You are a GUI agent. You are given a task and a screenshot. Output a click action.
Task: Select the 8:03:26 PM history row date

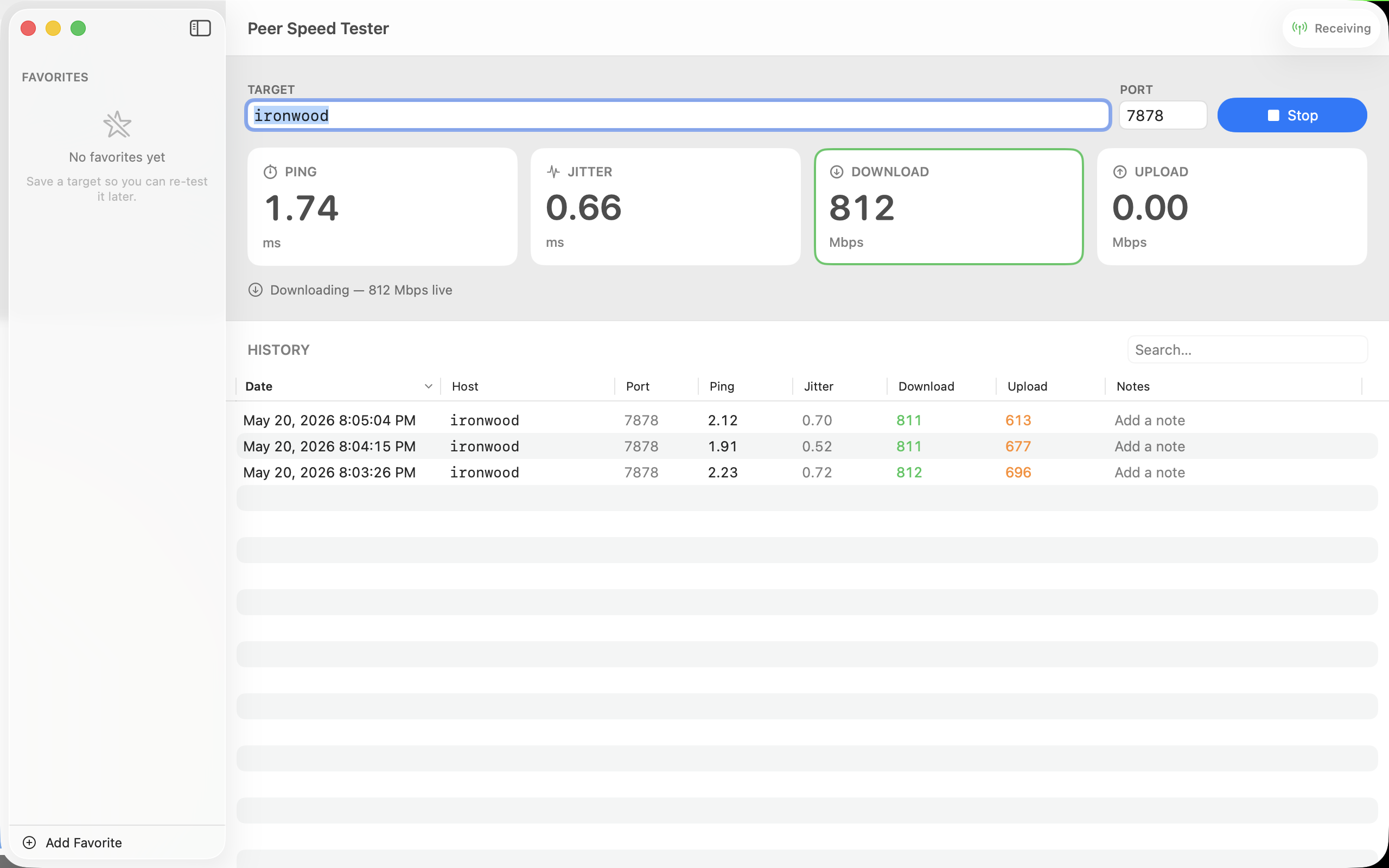tap(329, 473)
